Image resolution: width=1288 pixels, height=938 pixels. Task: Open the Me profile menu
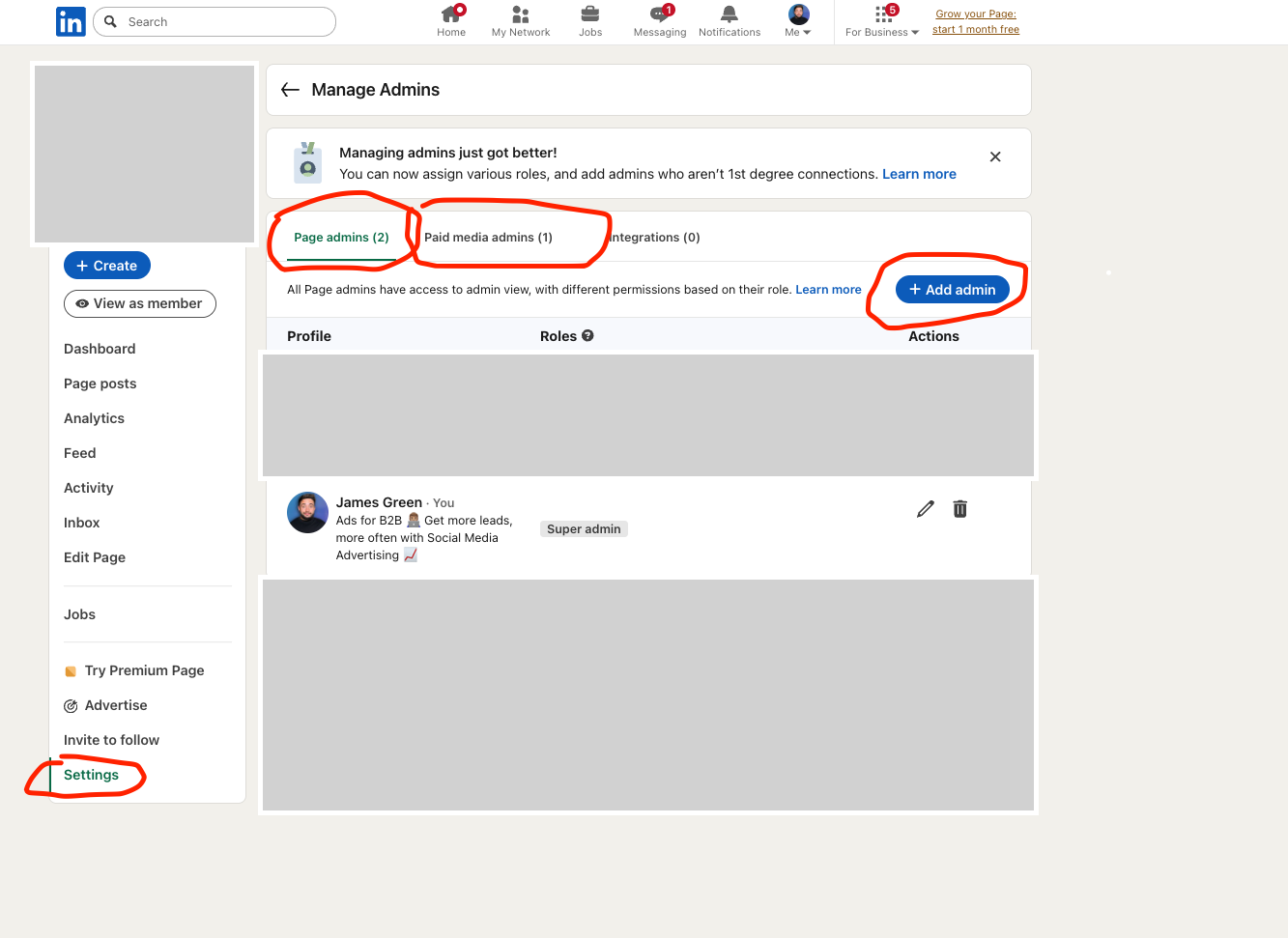click(x=798, y=21)
